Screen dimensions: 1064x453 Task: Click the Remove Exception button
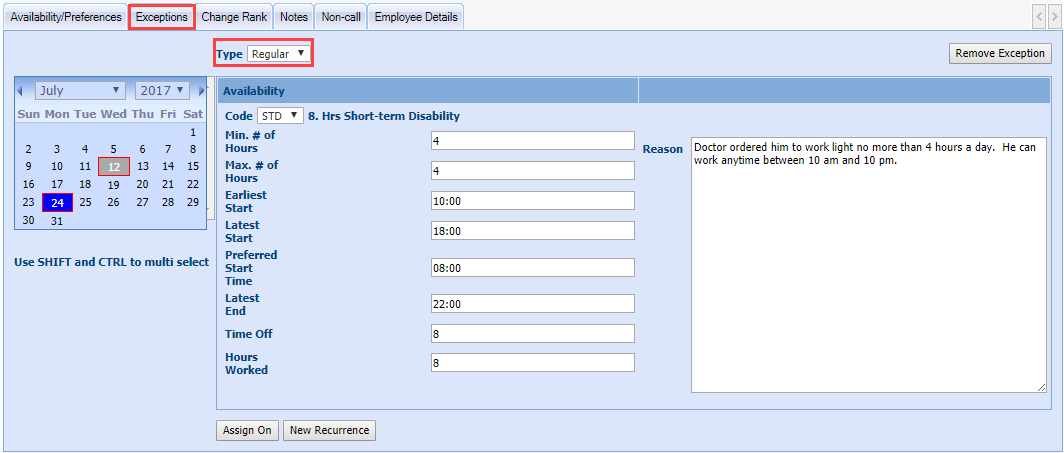coord(999,54)
